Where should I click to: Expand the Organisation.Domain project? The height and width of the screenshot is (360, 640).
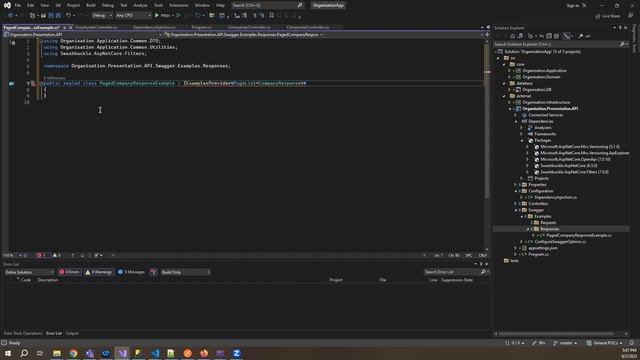coord(509,77)
